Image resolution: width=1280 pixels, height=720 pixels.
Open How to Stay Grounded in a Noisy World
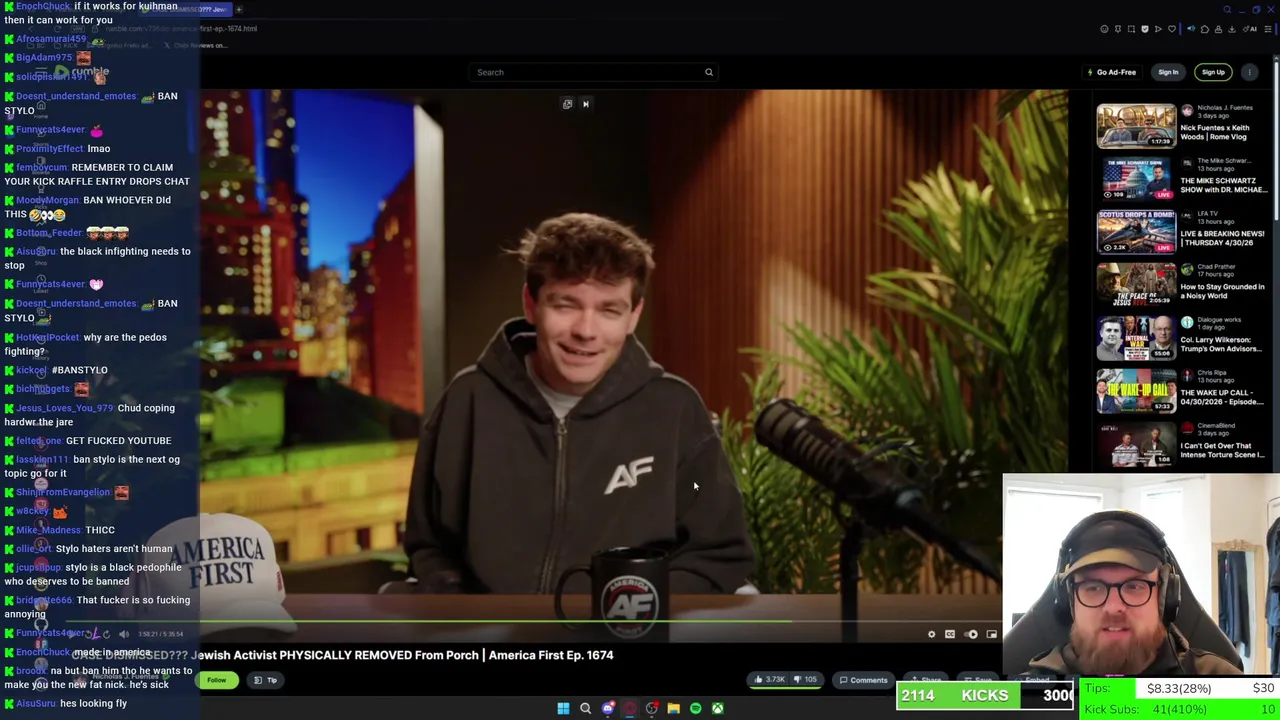1136,285
